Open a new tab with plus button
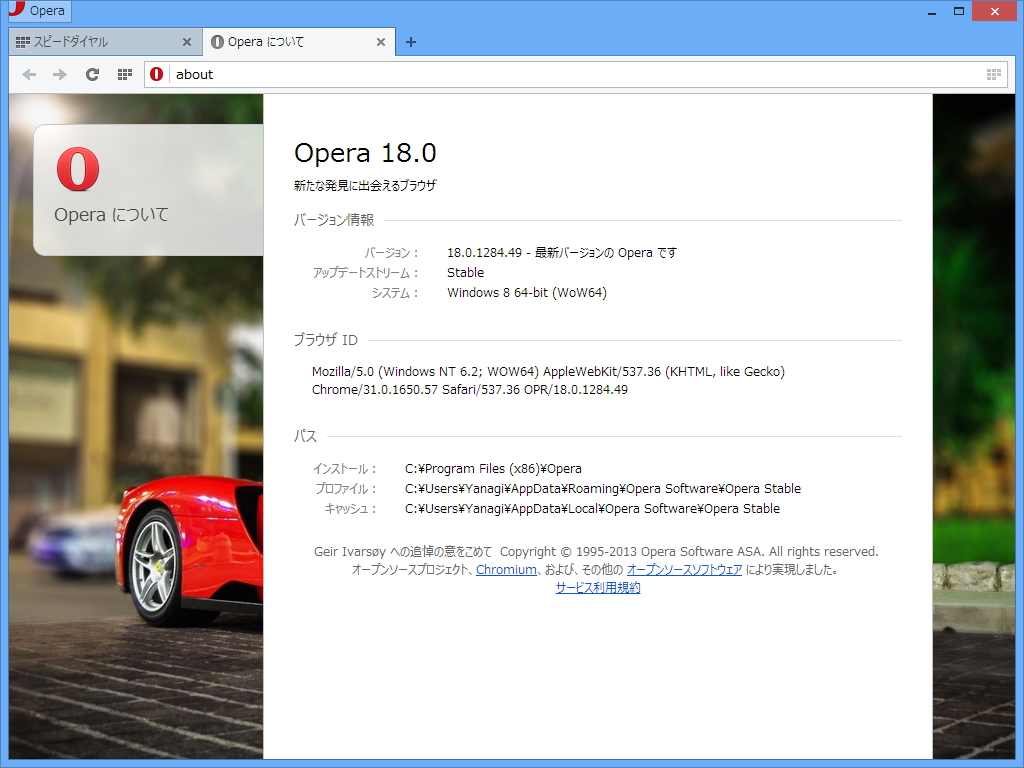Image resolution: width=1024 pixels, height=768 pixels. [411, 42]
